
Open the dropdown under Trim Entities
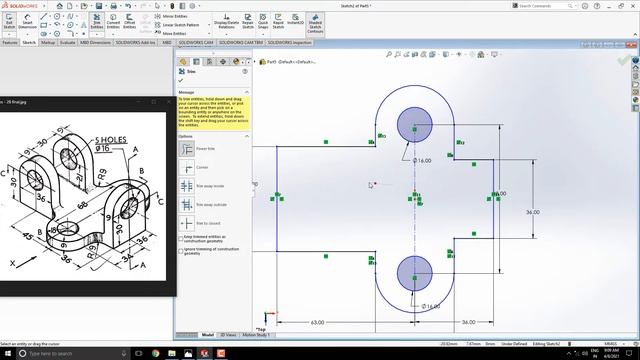tap(97, 34)
